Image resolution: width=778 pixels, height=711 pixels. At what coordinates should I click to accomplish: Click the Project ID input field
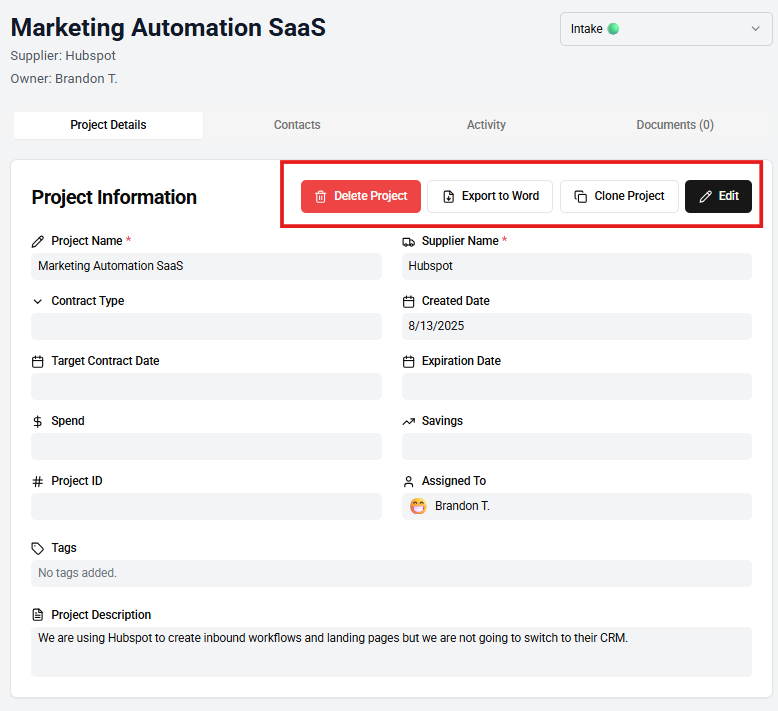(x=206, y=507)
